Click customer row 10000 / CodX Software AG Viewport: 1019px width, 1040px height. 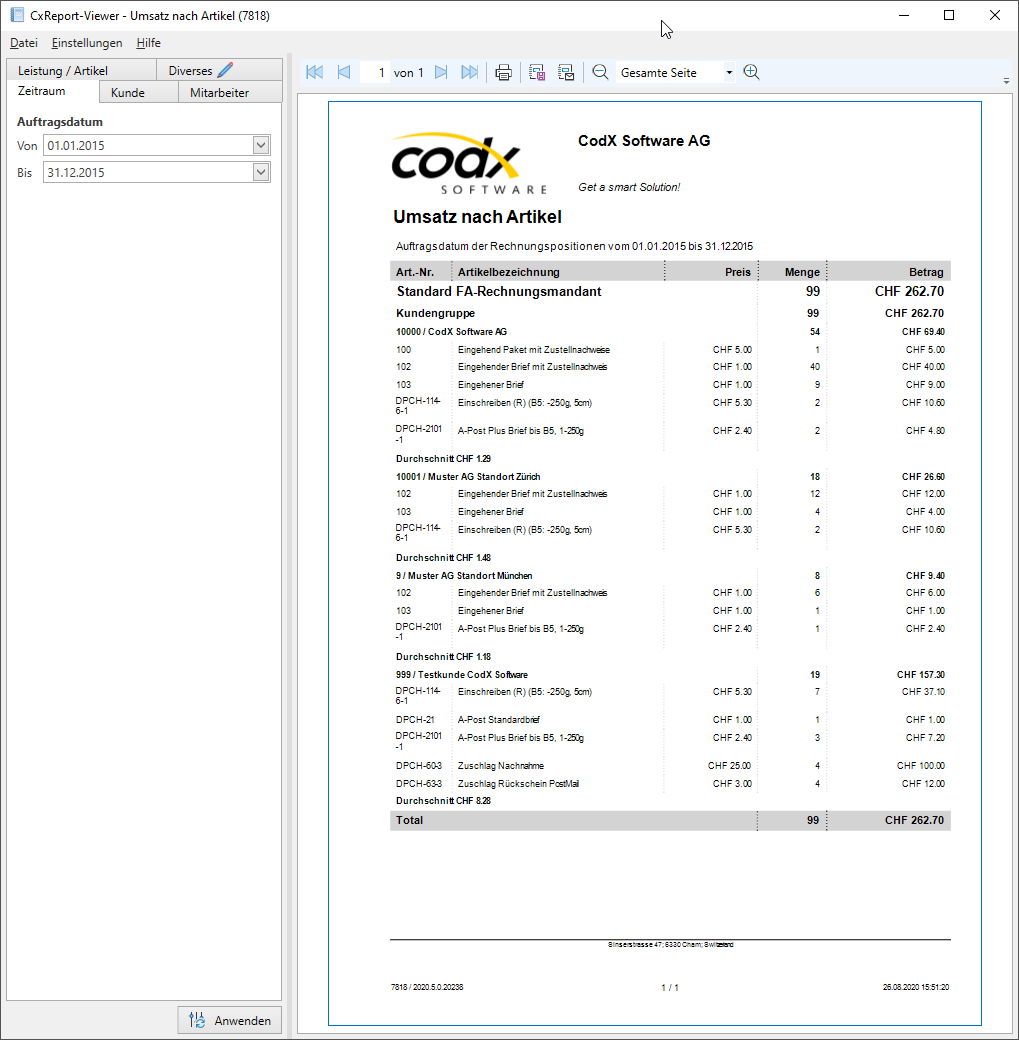pyautogui.click(x=670, y=332)
